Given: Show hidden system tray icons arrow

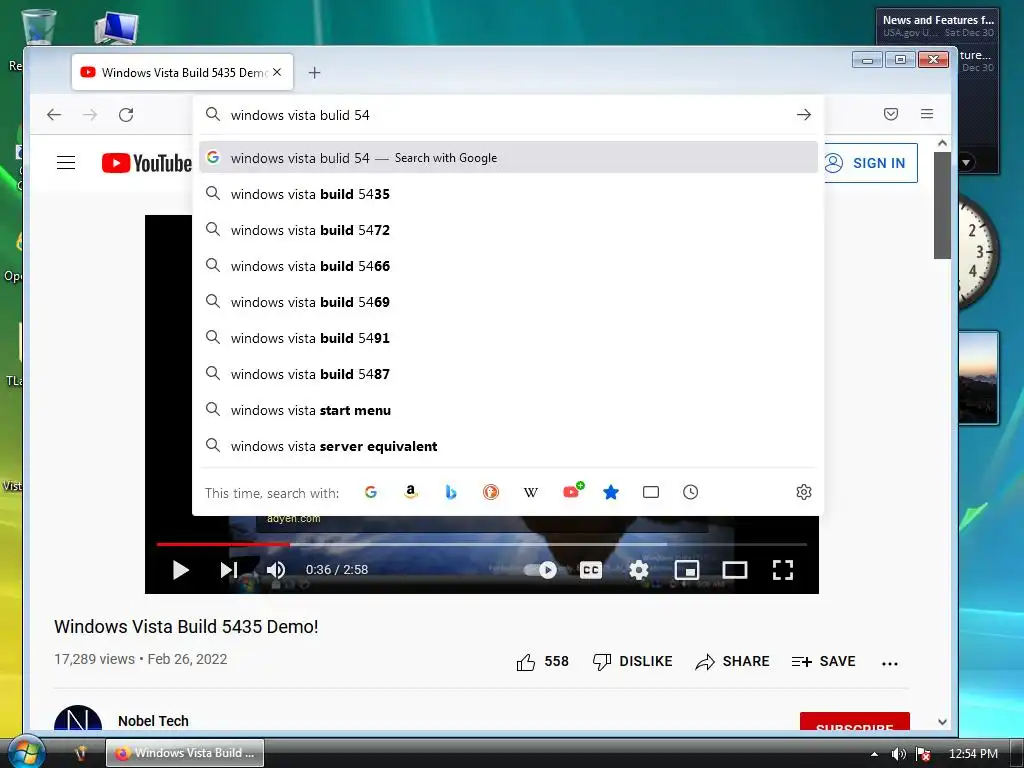Looking at the screenshot, I should 874,754.
